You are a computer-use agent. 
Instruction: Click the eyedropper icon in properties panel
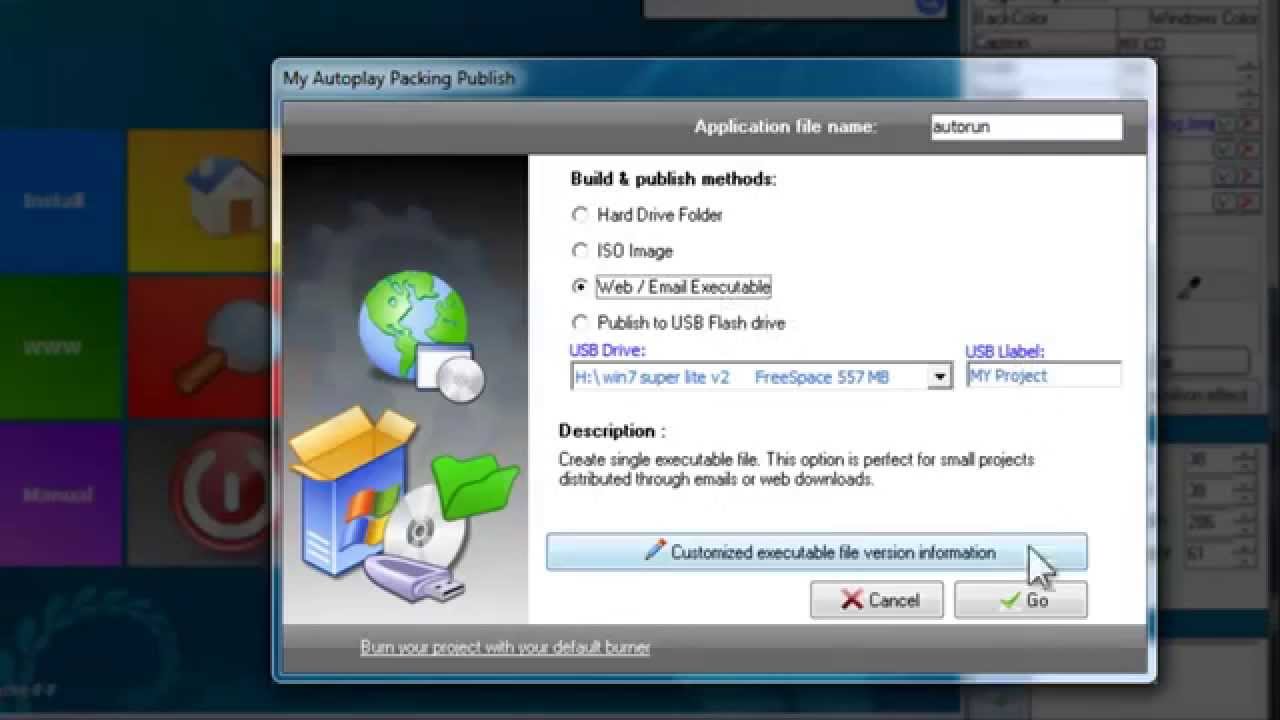pos(1189,289)
